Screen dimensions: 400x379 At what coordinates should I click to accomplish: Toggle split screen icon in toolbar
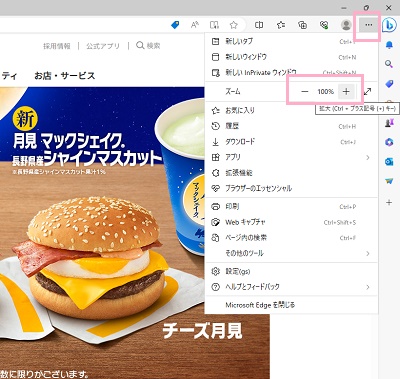(259, 25)
